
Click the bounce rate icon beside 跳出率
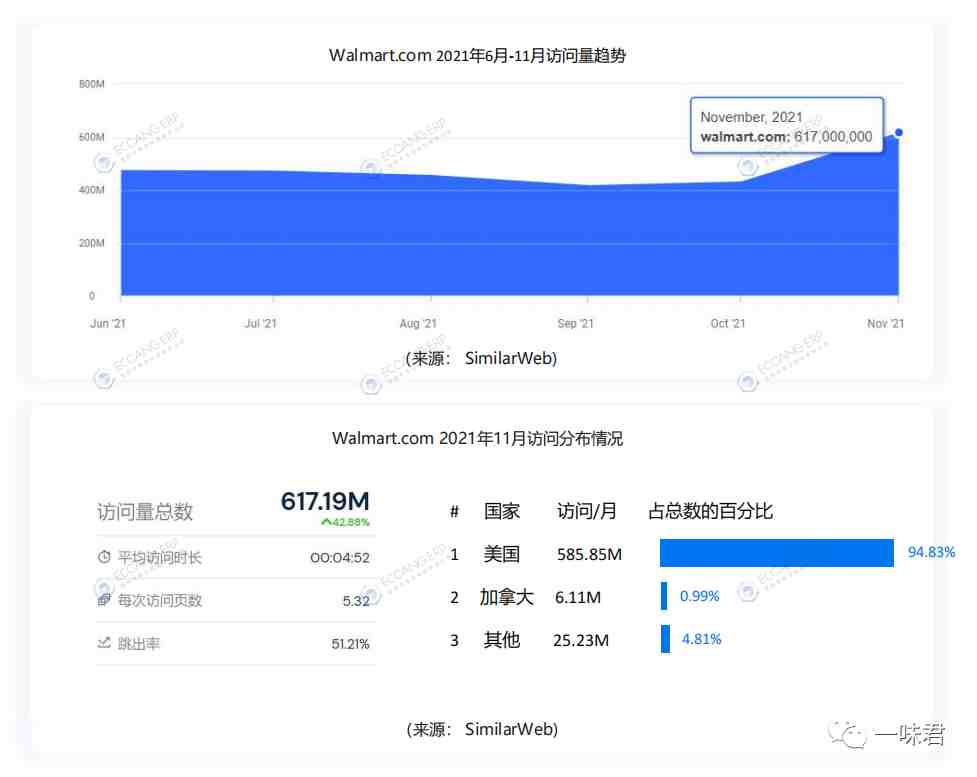point(104,642)
